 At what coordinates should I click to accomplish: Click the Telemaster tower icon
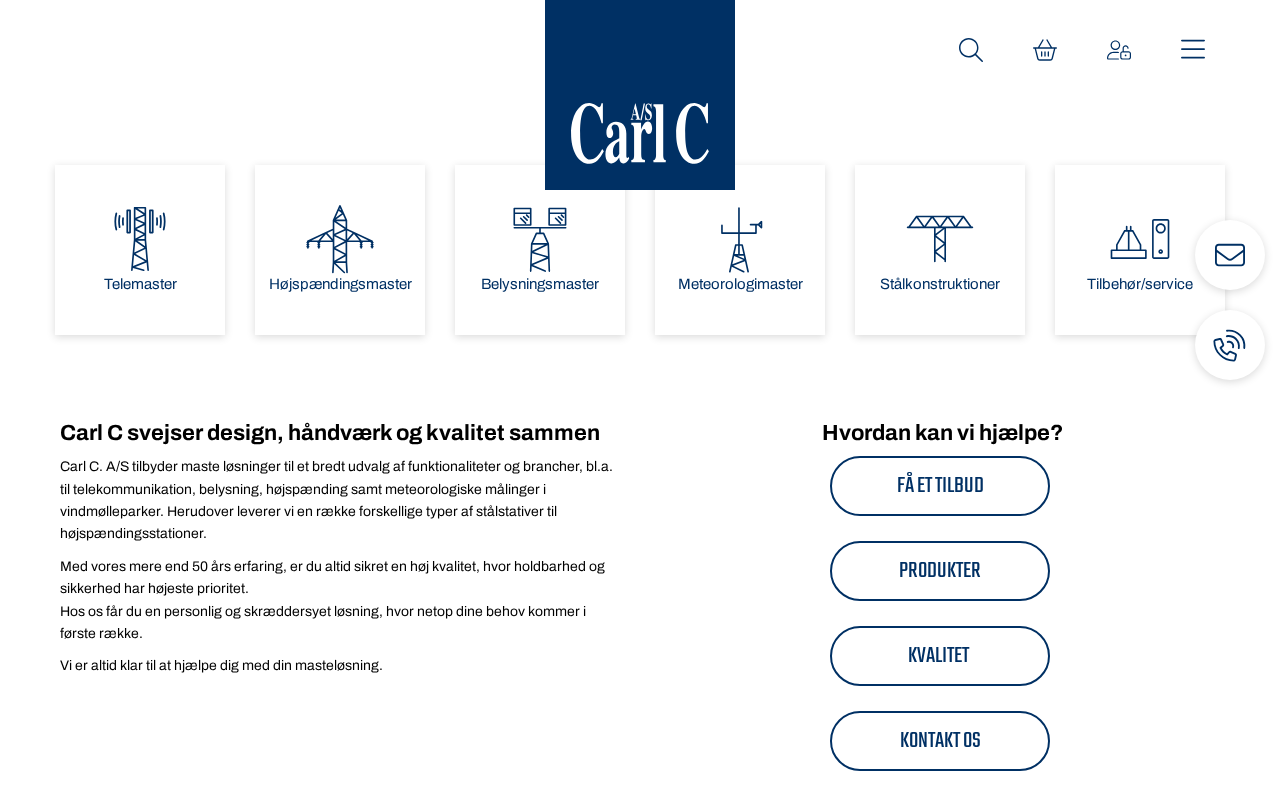[x=140, y=239]
